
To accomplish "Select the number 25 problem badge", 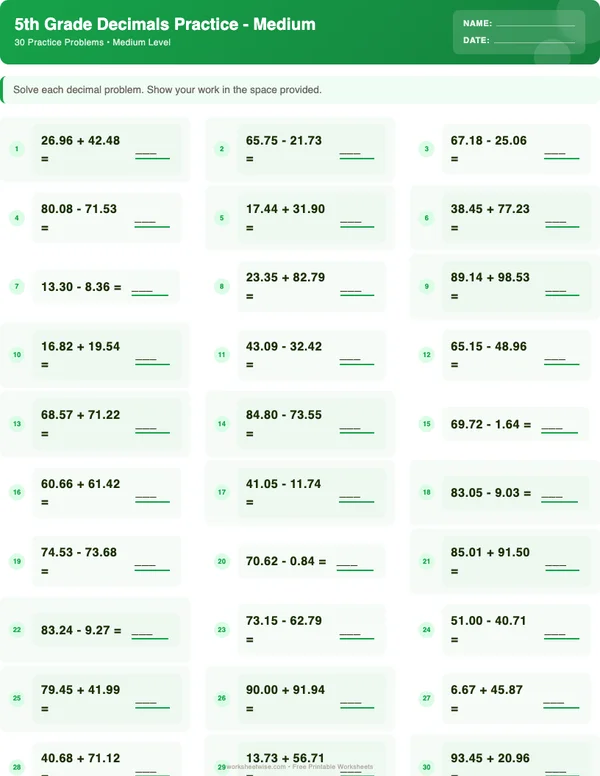I will pyautogui.click(x=16, y=699).
